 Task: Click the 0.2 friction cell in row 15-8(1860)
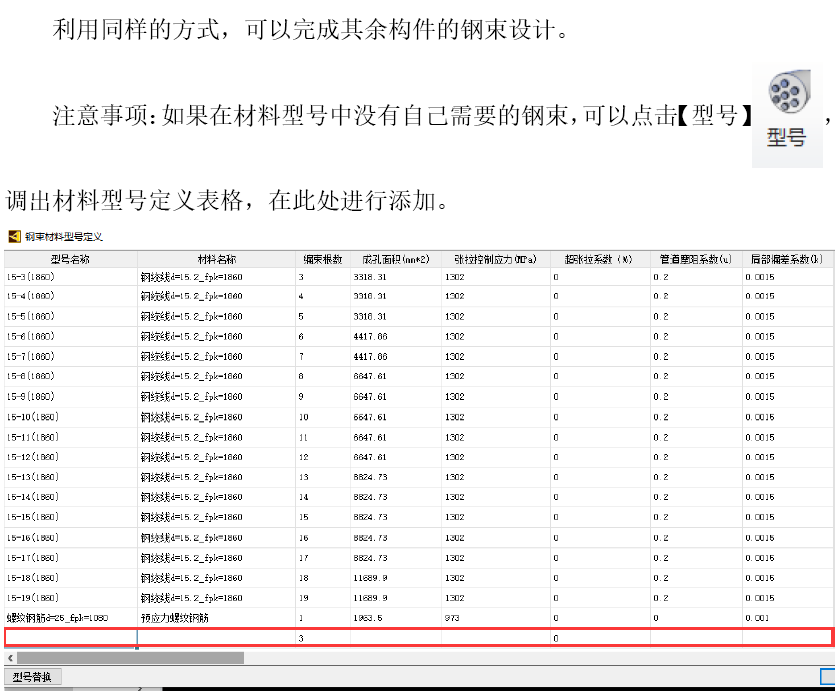click(x=696, y=376)
